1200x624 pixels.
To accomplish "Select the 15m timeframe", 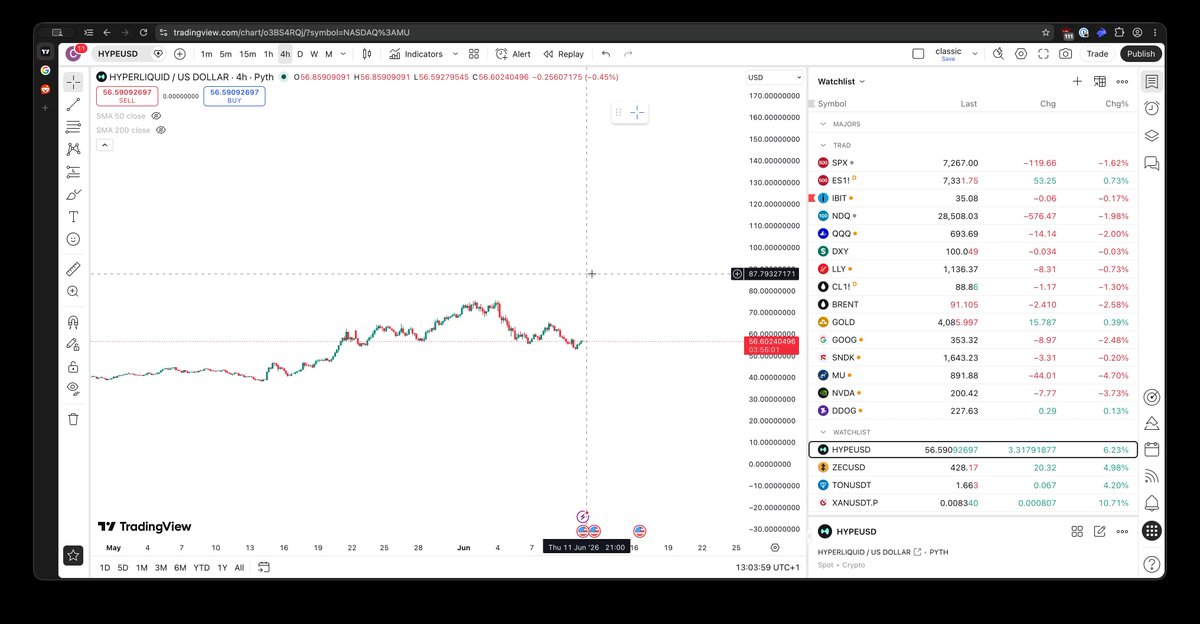I will [x=247, y=54].
